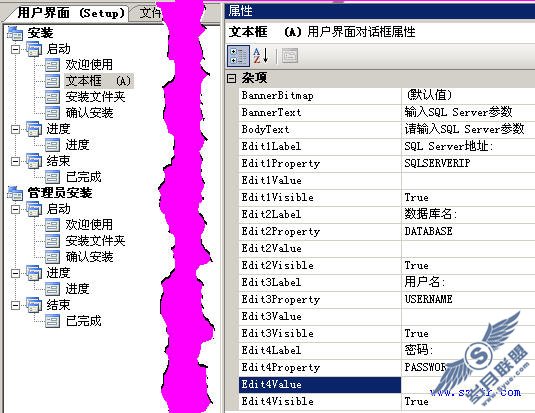Switch to the 用户界面 (Setup) tab
Viewport: 535px width, 413px height.
[x=71, y=13]
